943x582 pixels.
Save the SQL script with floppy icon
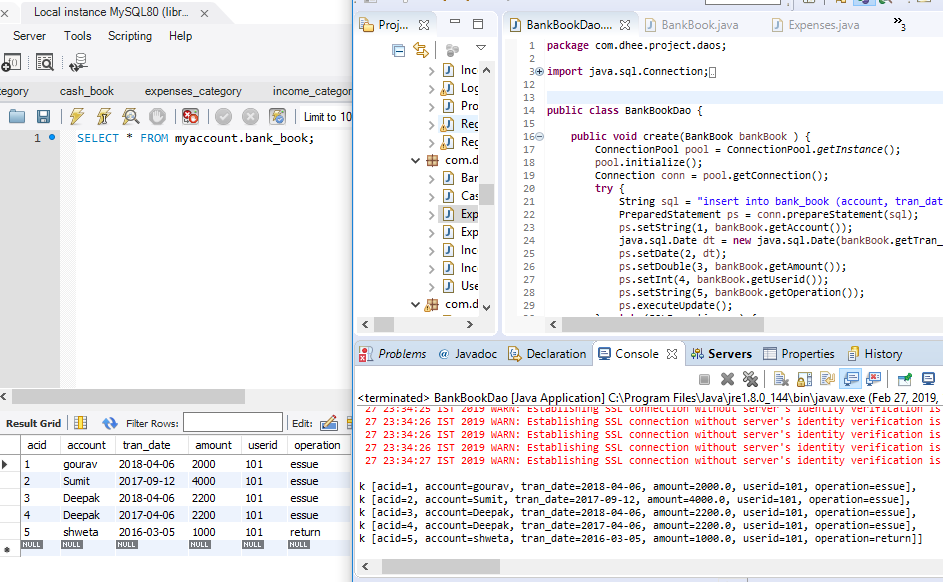(43, 116)
